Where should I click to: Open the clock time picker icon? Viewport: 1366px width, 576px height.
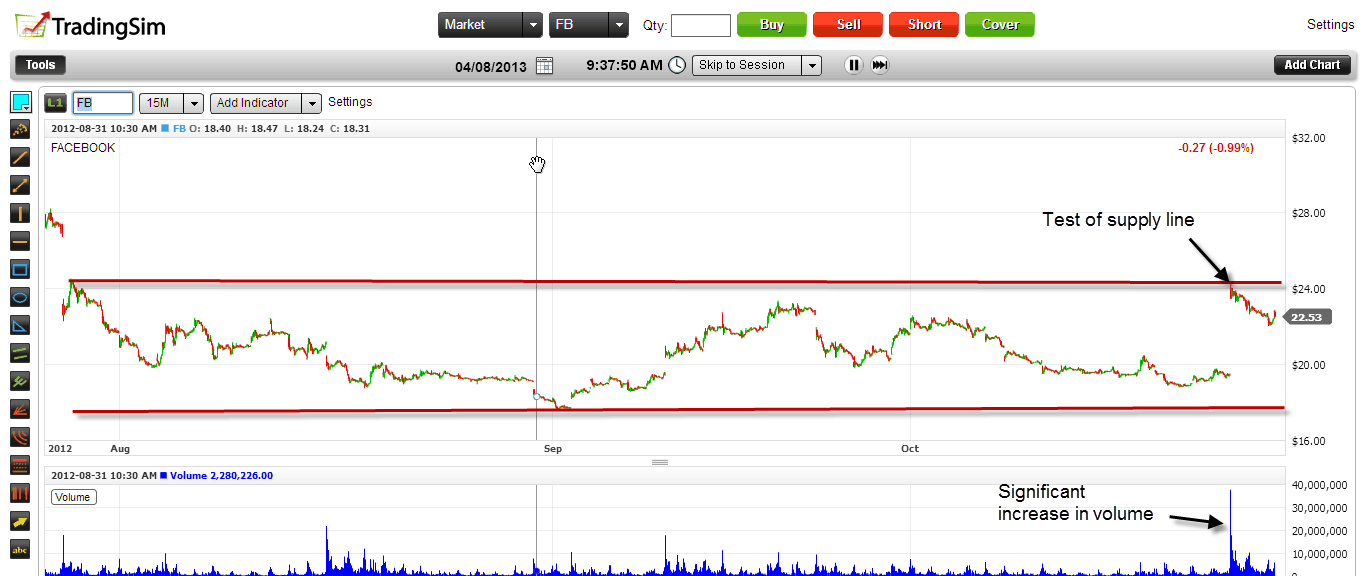coord(677,65)
